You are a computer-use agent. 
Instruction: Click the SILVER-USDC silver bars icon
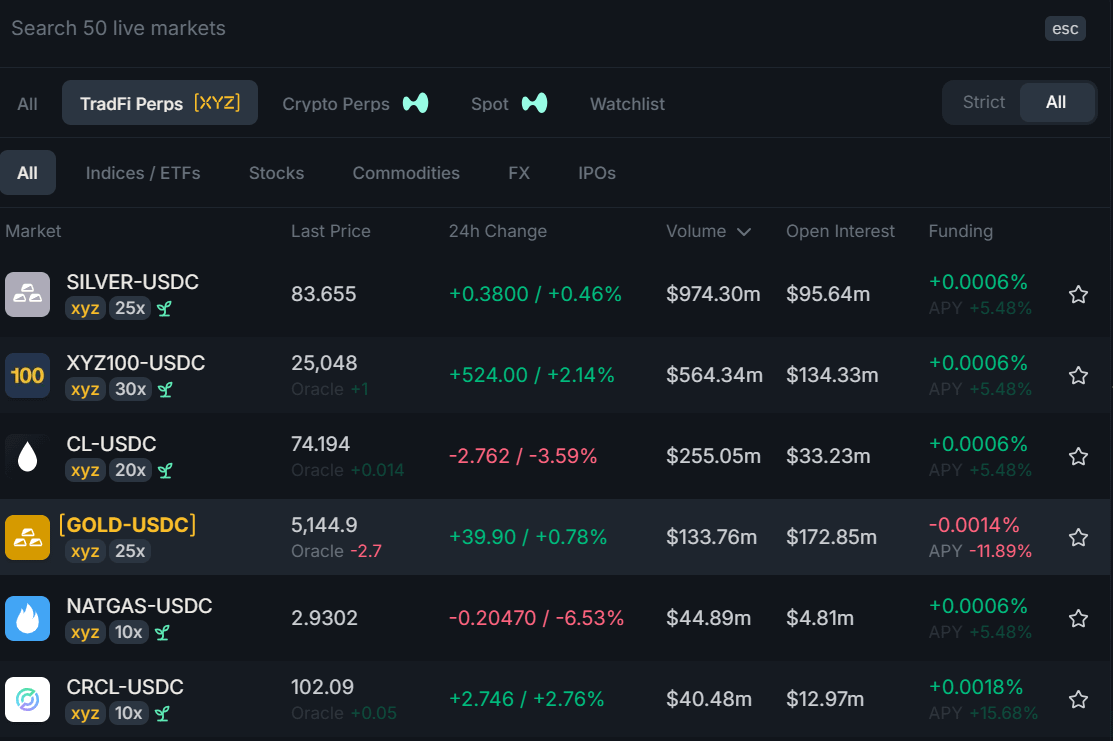27,295
